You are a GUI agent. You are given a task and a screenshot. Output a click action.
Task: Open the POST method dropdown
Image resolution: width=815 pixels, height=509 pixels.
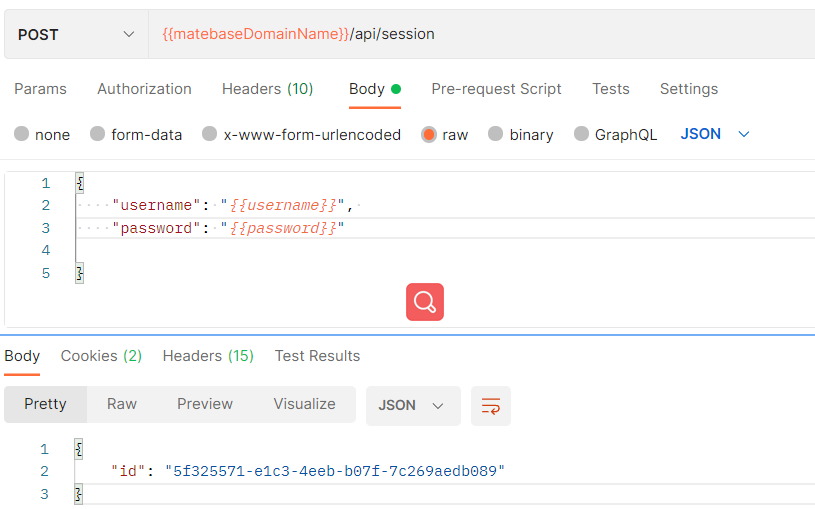pos(75,34)
